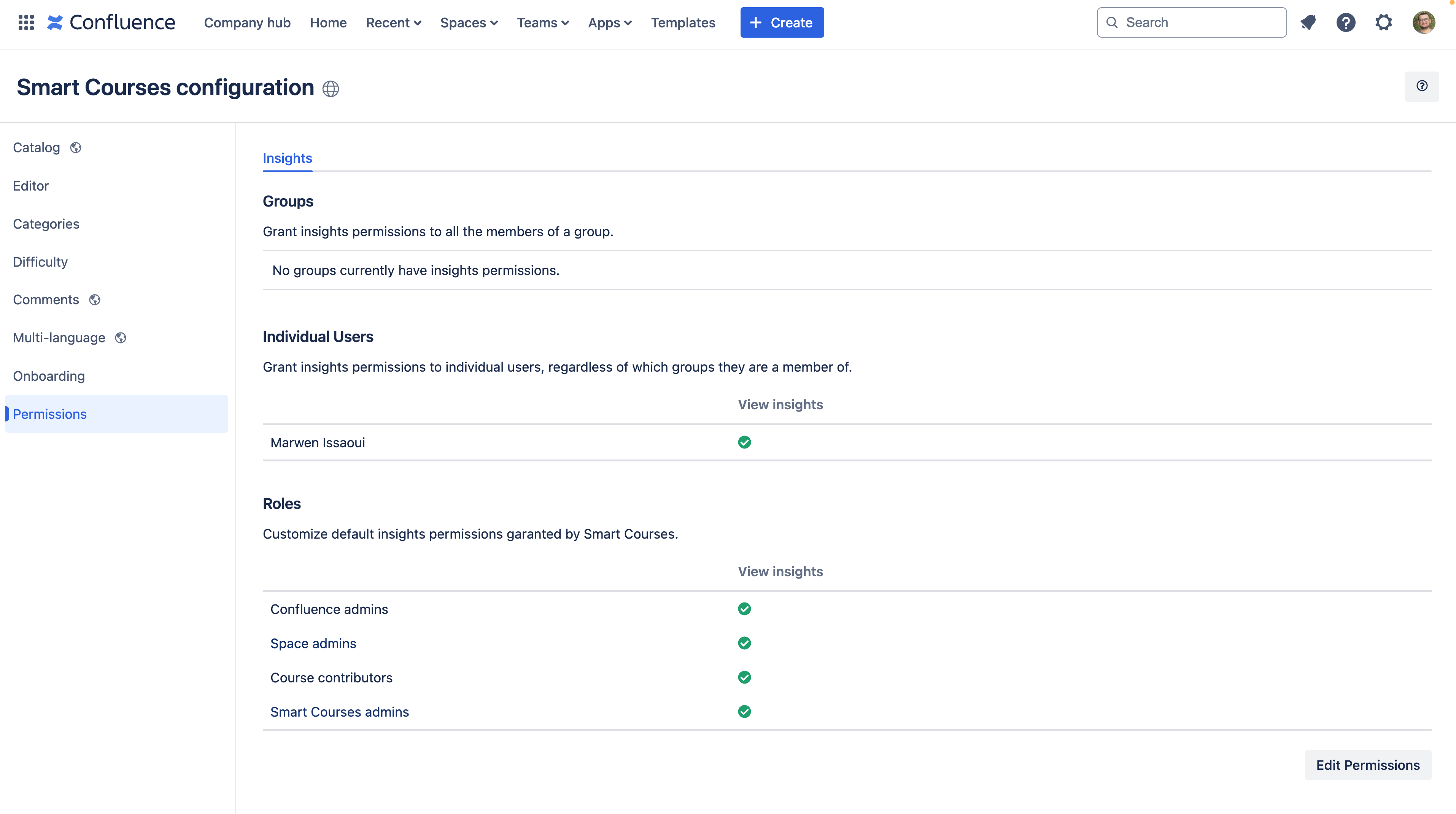Open the notifications icon

pyautogui.click(x=1308, y=22)
